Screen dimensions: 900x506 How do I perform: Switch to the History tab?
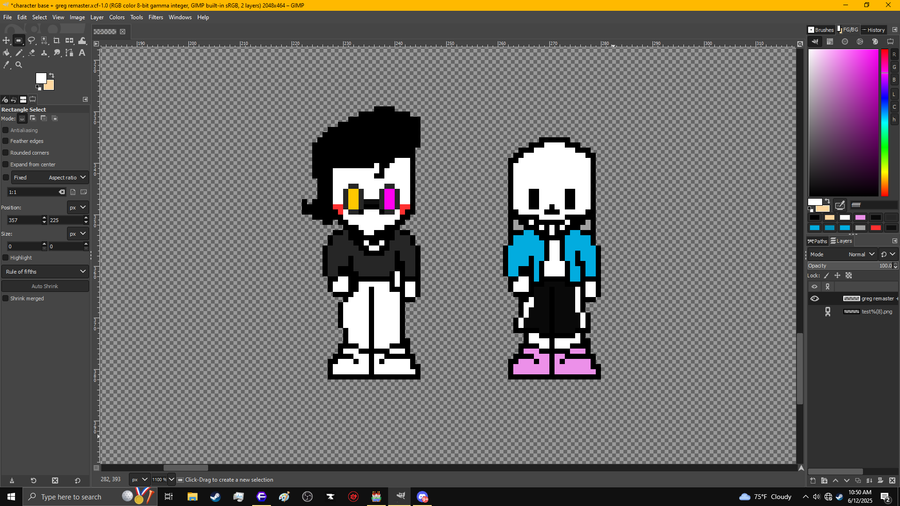coord(874,30)
